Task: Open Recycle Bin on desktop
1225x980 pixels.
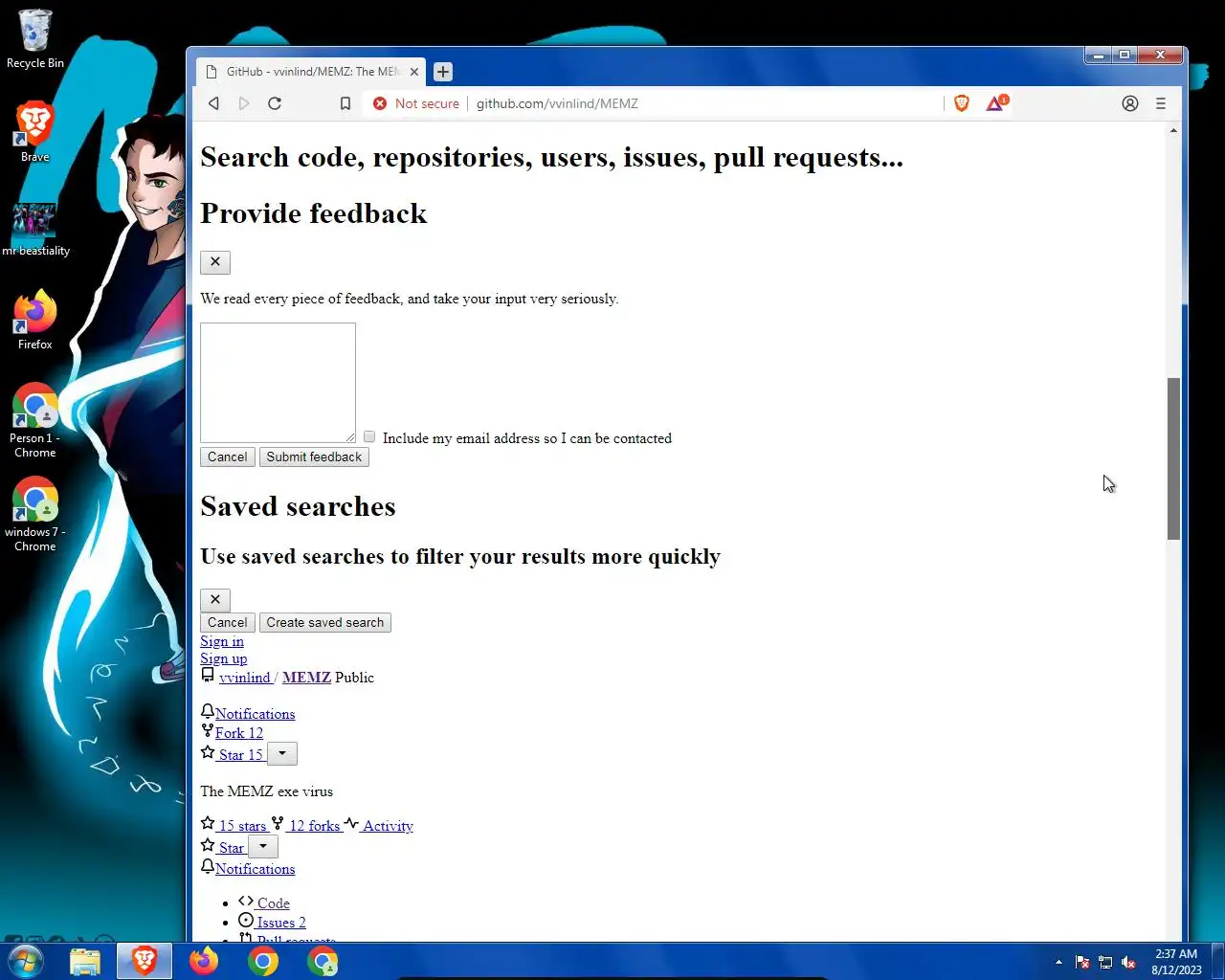Action: point(34,40)
